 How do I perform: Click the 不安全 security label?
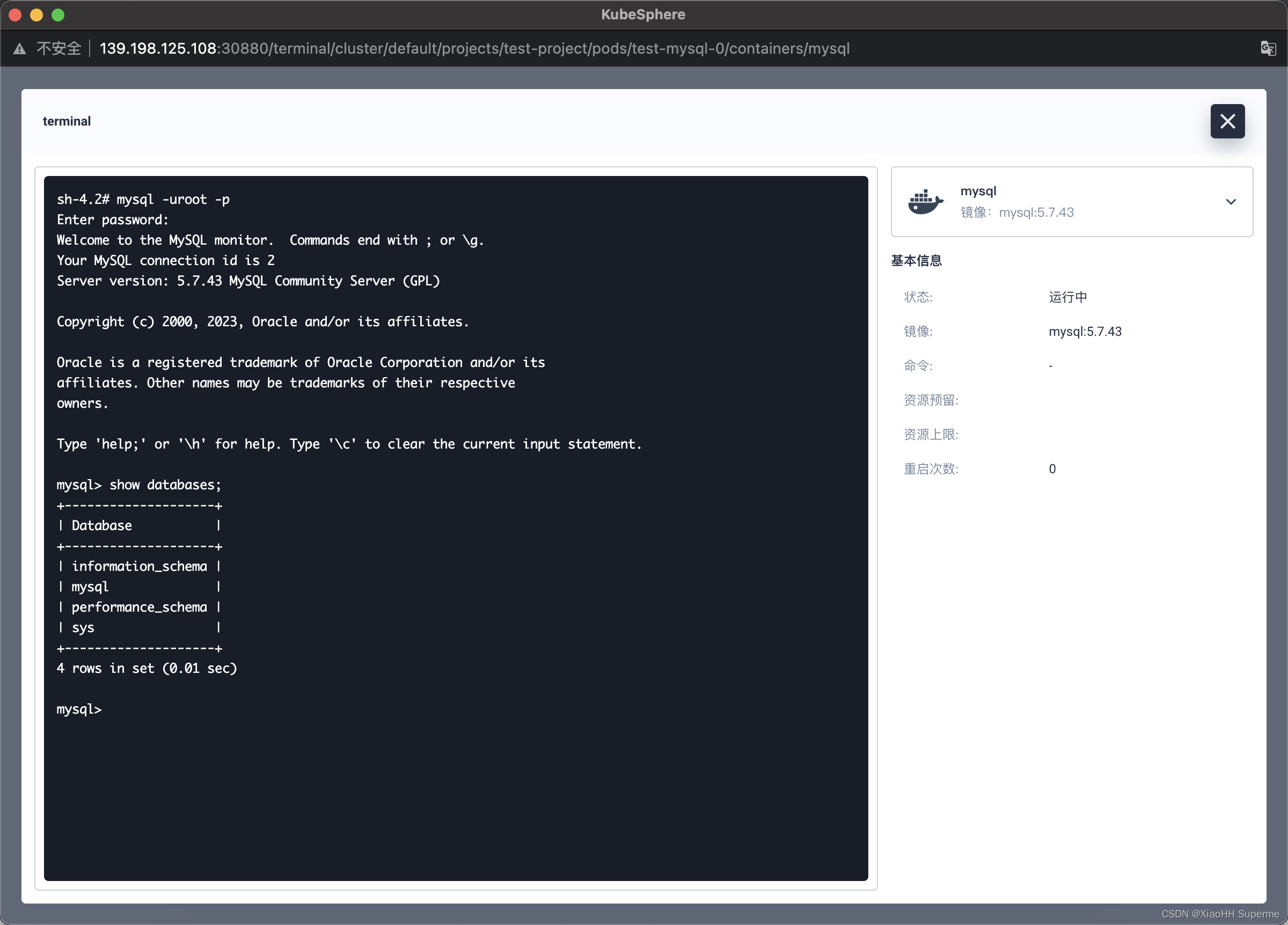point(59,49)
